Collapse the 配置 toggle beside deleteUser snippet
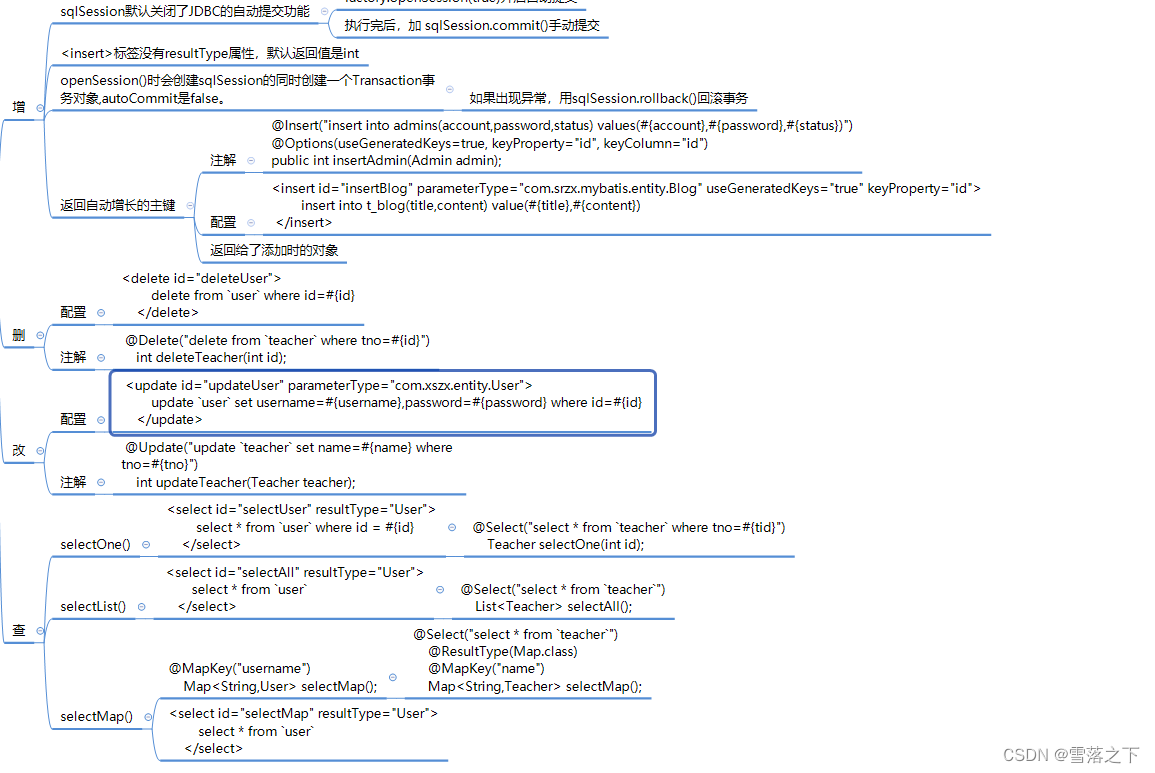Image resolution: width=1155 pixels, height=773 pixels. click(101, 312)
